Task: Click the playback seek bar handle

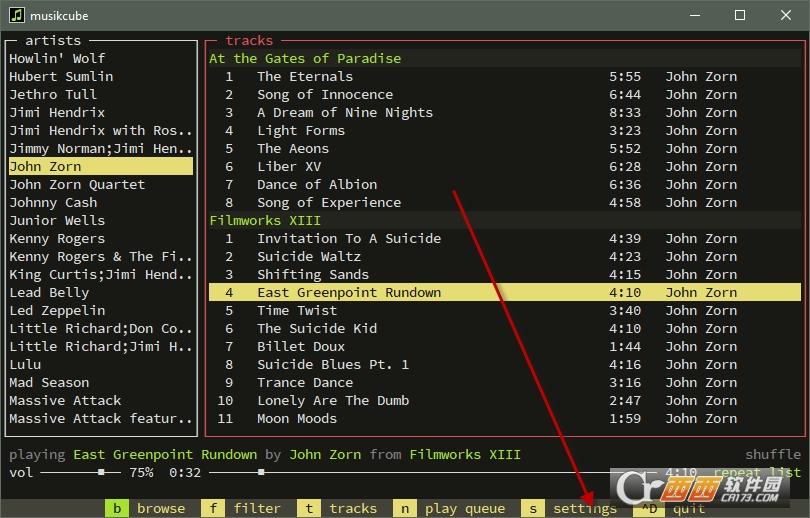Action: click(x=261, y=472)
